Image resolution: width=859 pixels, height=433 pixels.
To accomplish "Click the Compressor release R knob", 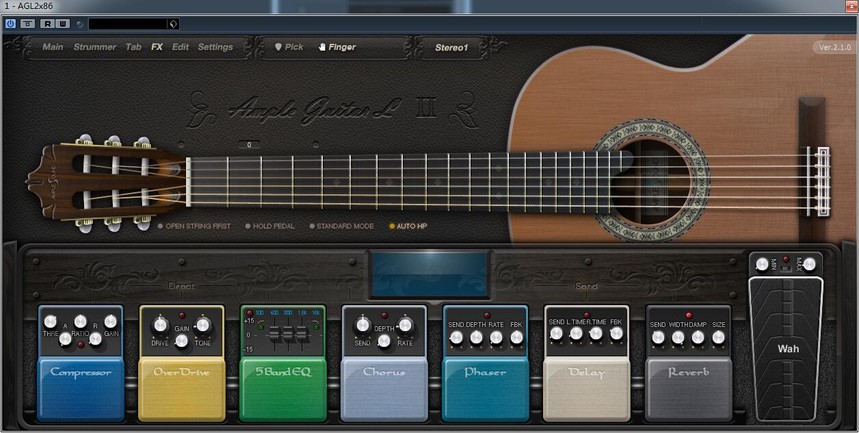I will 95,339.
